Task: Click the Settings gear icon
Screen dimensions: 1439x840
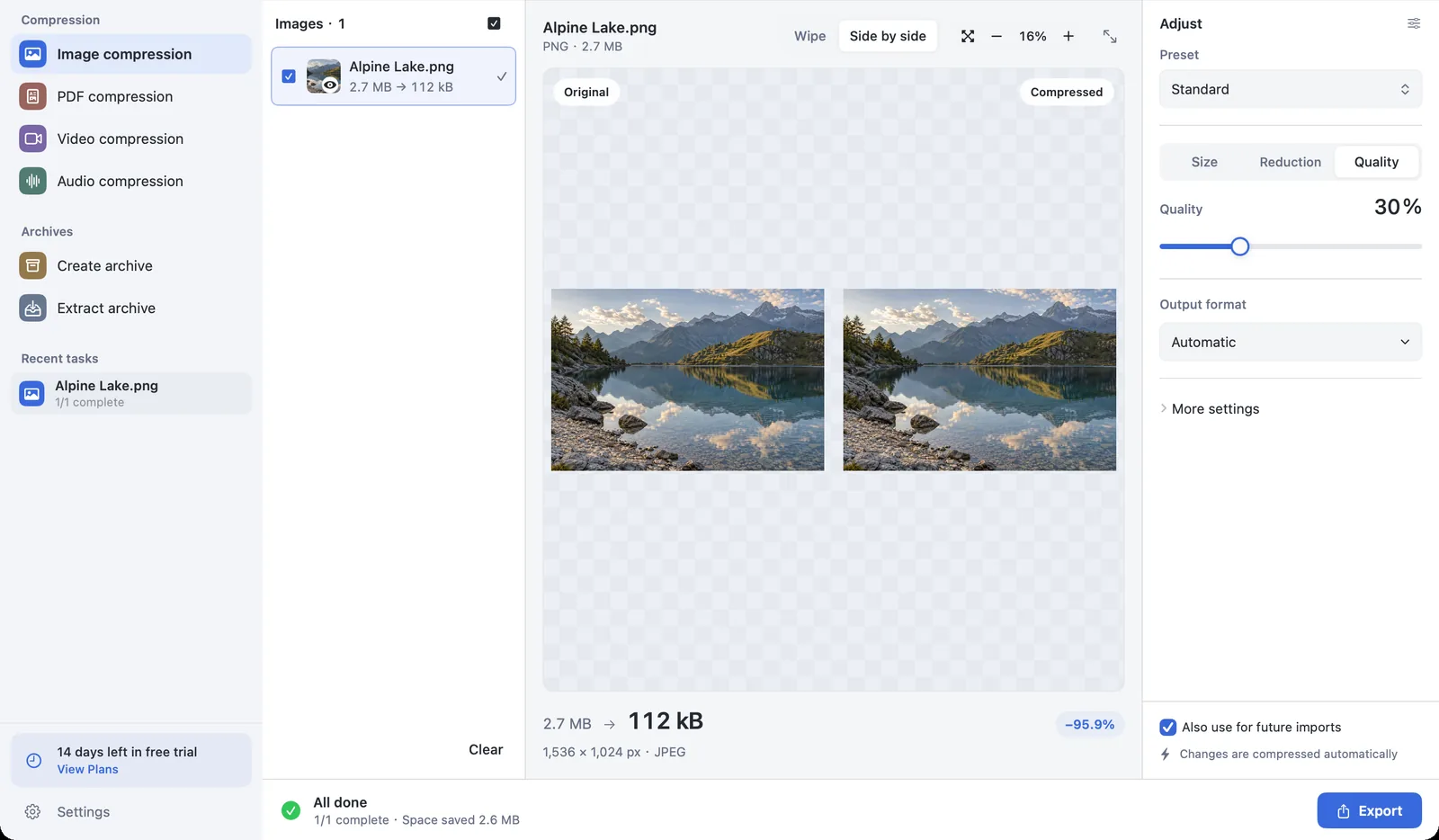Action: tap(33, 811)
